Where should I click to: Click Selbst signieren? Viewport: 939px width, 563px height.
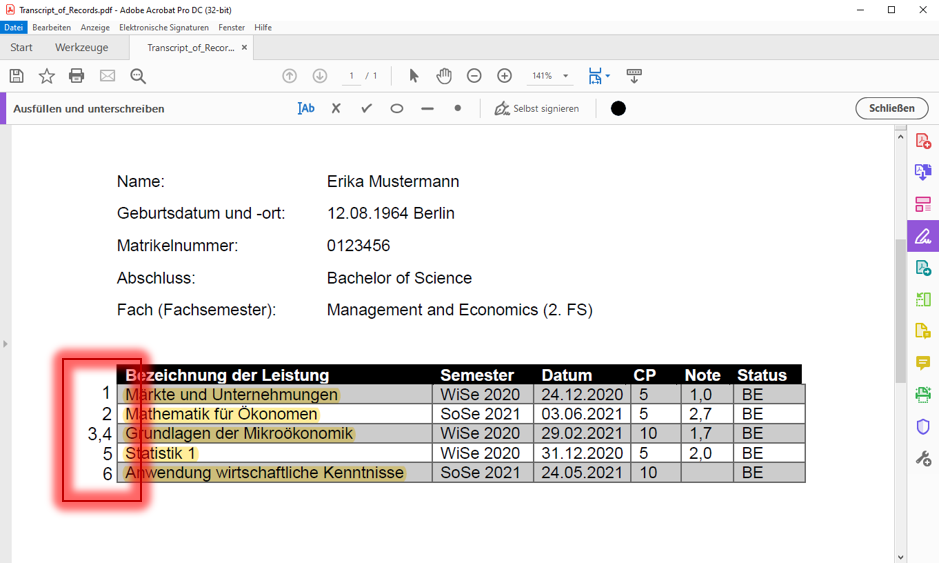coord(537,108)
